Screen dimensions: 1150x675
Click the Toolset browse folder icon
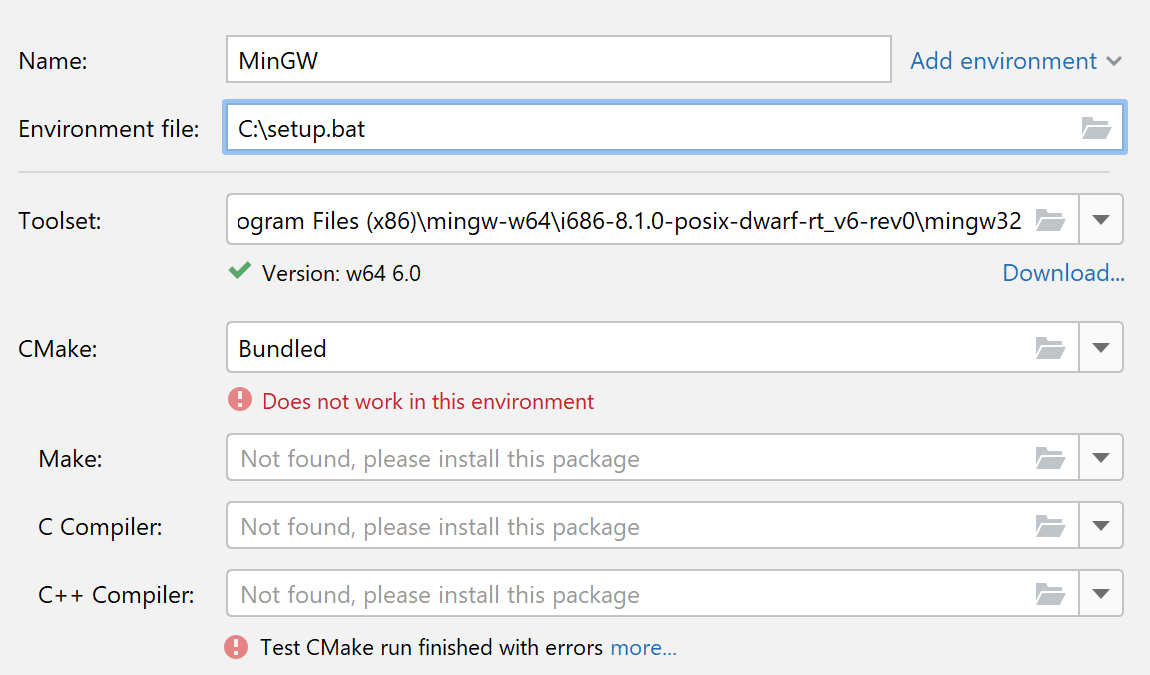1049,220
